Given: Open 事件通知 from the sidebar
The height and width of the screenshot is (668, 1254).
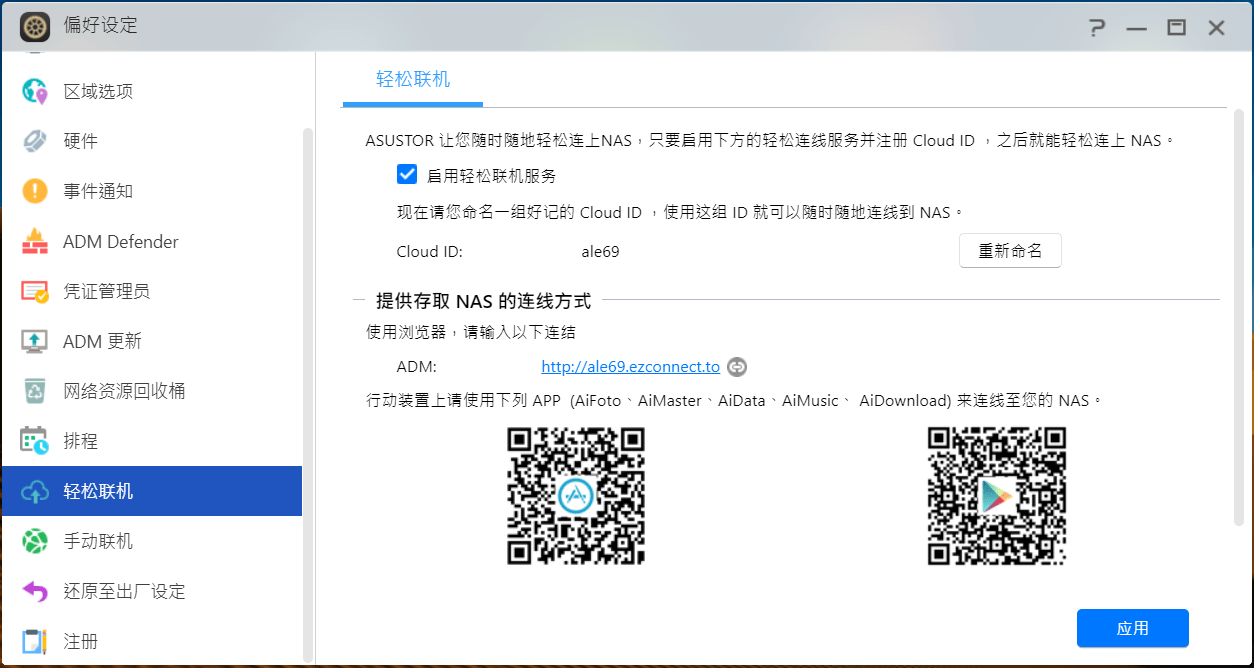Looking at the screenshot, I should (x=33, y=190).
